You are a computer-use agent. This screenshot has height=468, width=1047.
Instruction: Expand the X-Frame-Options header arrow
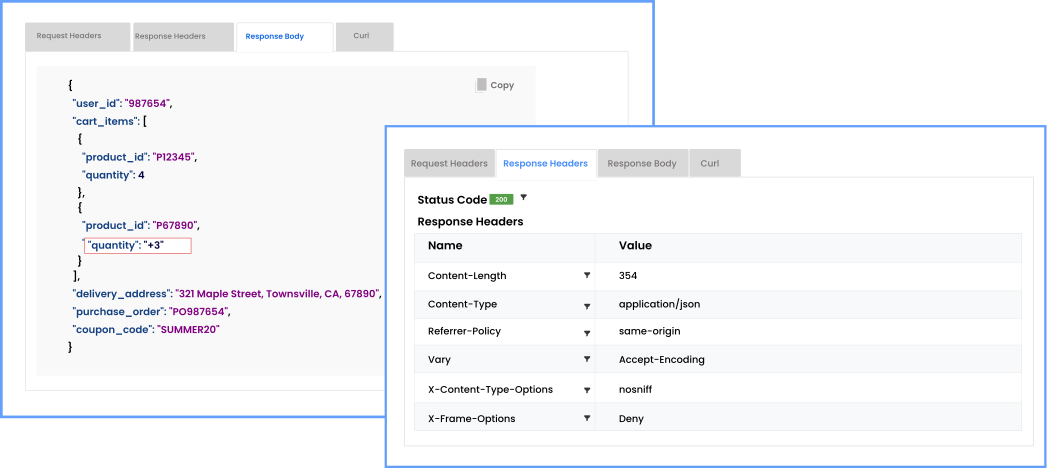(x=587, y=418)
